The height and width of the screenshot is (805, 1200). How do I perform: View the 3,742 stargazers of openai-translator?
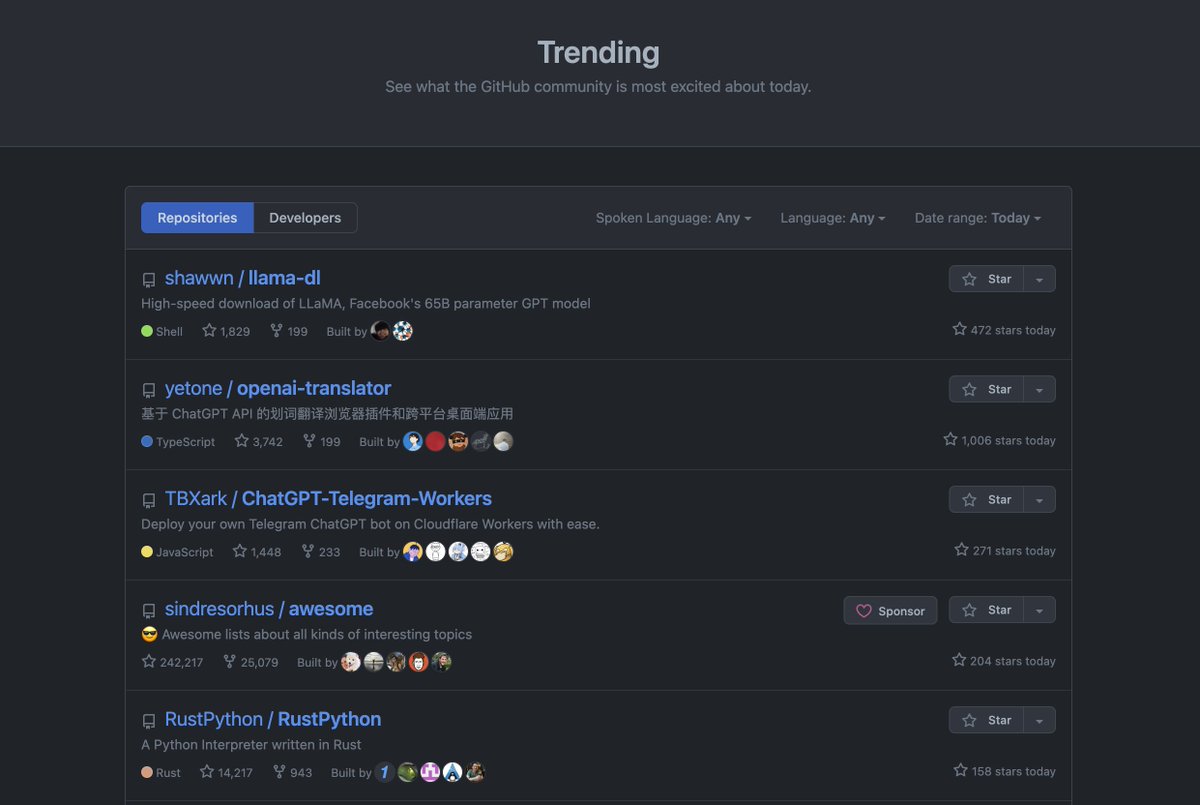259,441
